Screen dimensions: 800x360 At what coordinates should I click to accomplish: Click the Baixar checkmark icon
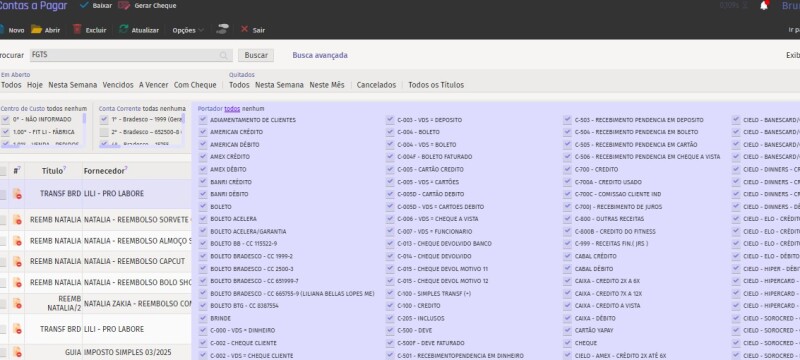click(84, 6)
